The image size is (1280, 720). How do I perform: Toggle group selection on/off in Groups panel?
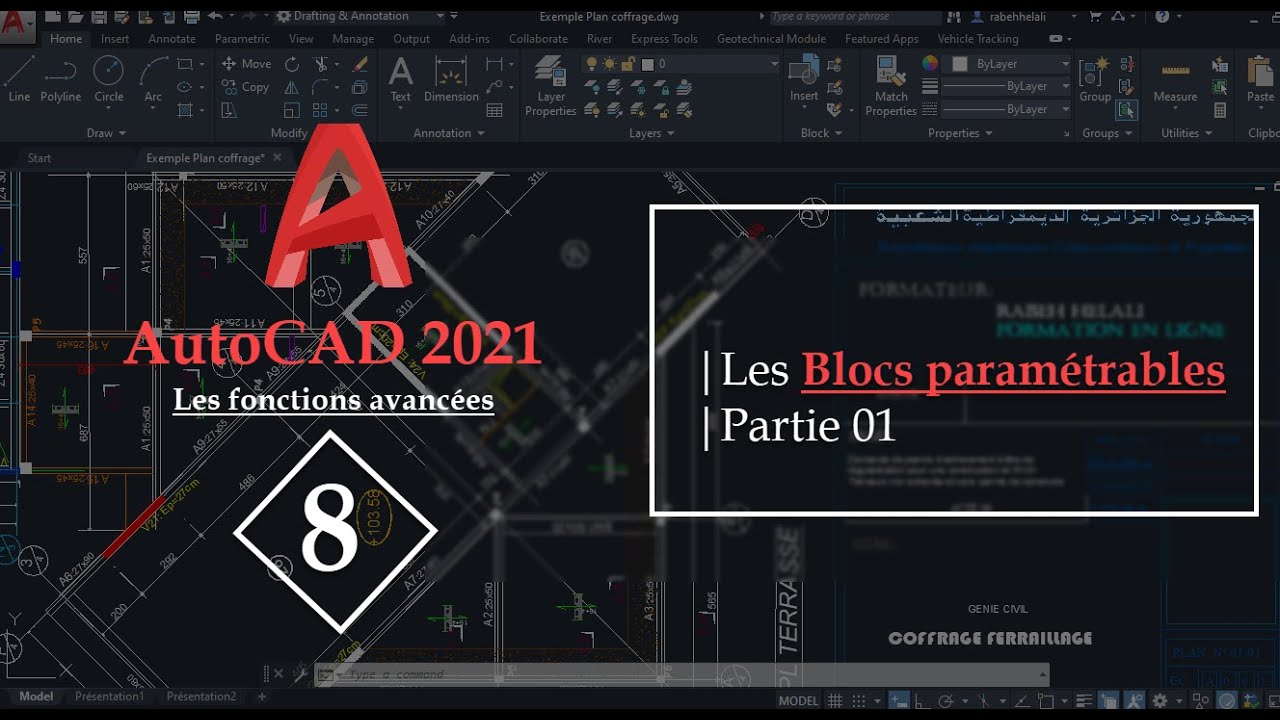click(x=1127, y=110)
